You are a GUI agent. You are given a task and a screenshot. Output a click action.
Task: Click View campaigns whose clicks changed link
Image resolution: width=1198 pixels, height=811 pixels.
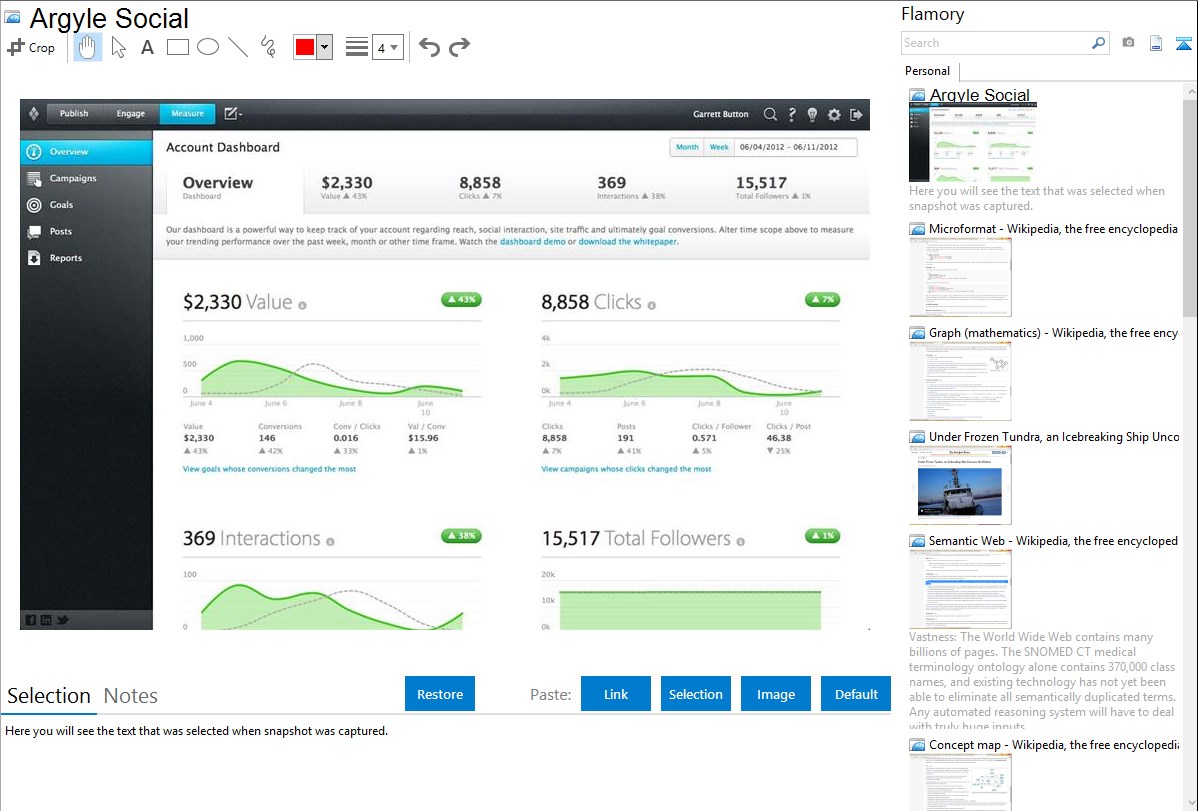(626, 469)
